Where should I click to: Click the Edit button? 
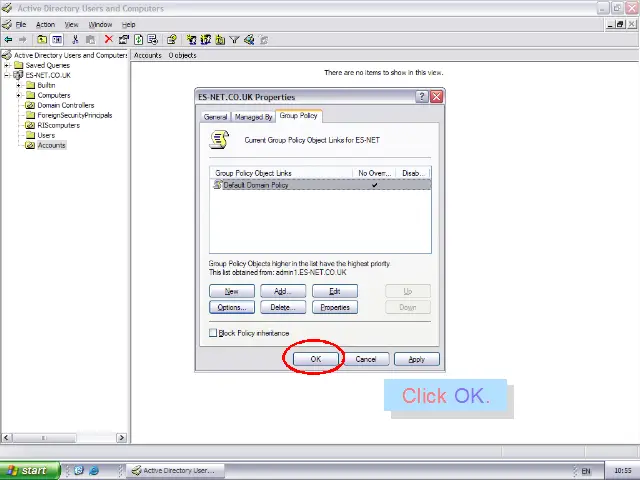click(335, 291)
